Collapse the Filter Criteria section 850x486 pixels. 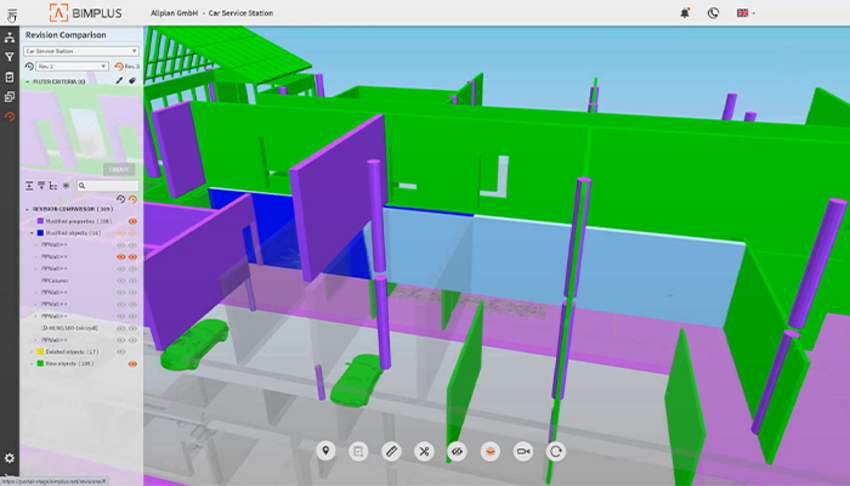click(27, 81)
